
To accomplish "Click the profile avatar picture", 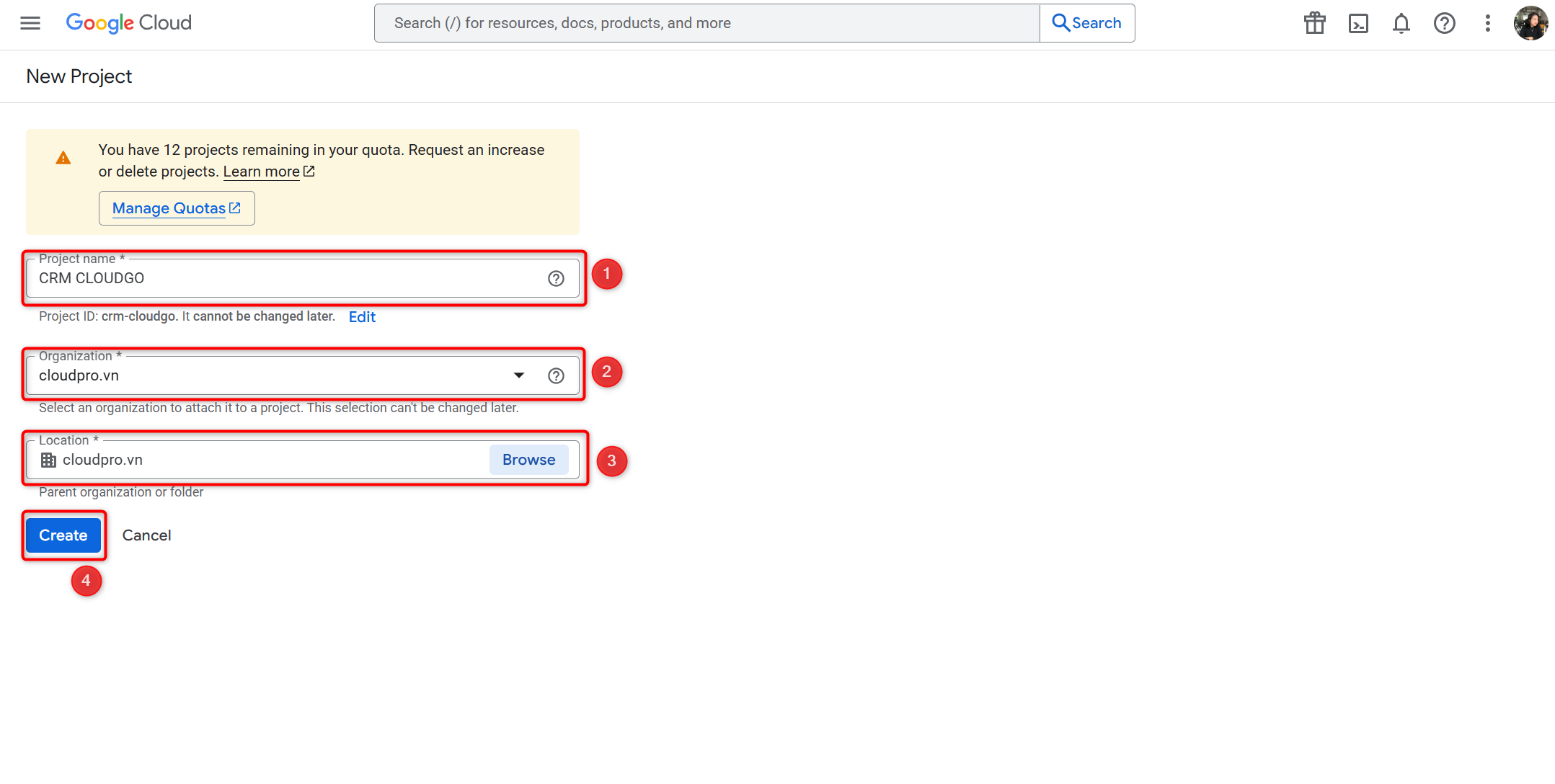I will click(1530, 22).
